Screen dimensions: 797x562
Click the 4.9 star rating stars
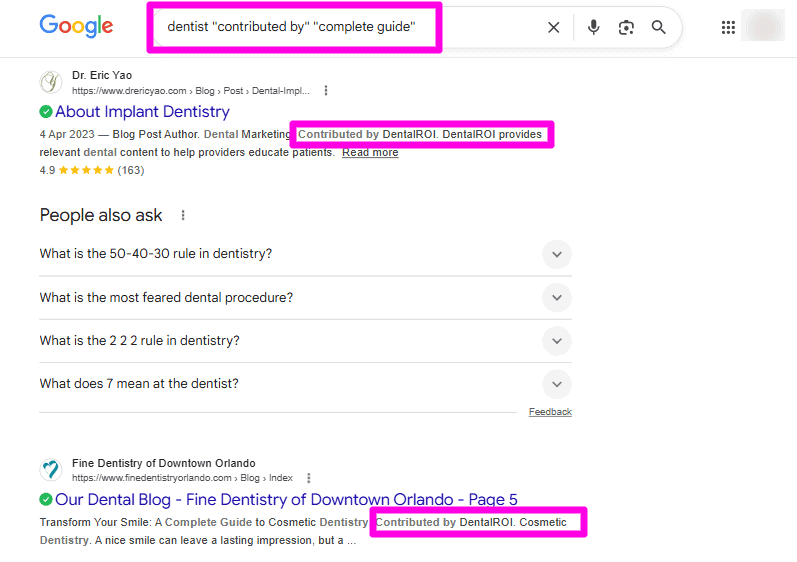pyautogui.click(x=86, y=170)
